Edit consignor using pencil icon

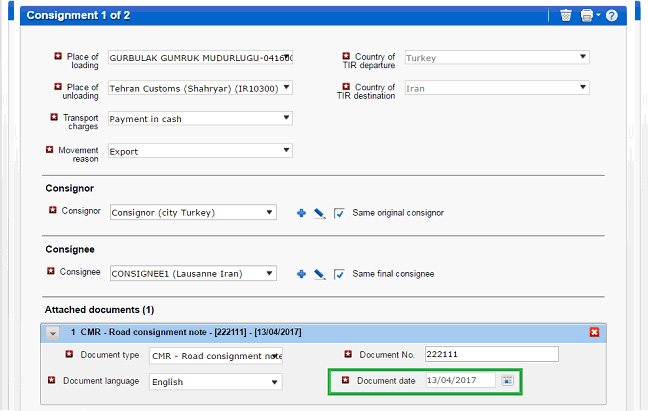point(319,213)
